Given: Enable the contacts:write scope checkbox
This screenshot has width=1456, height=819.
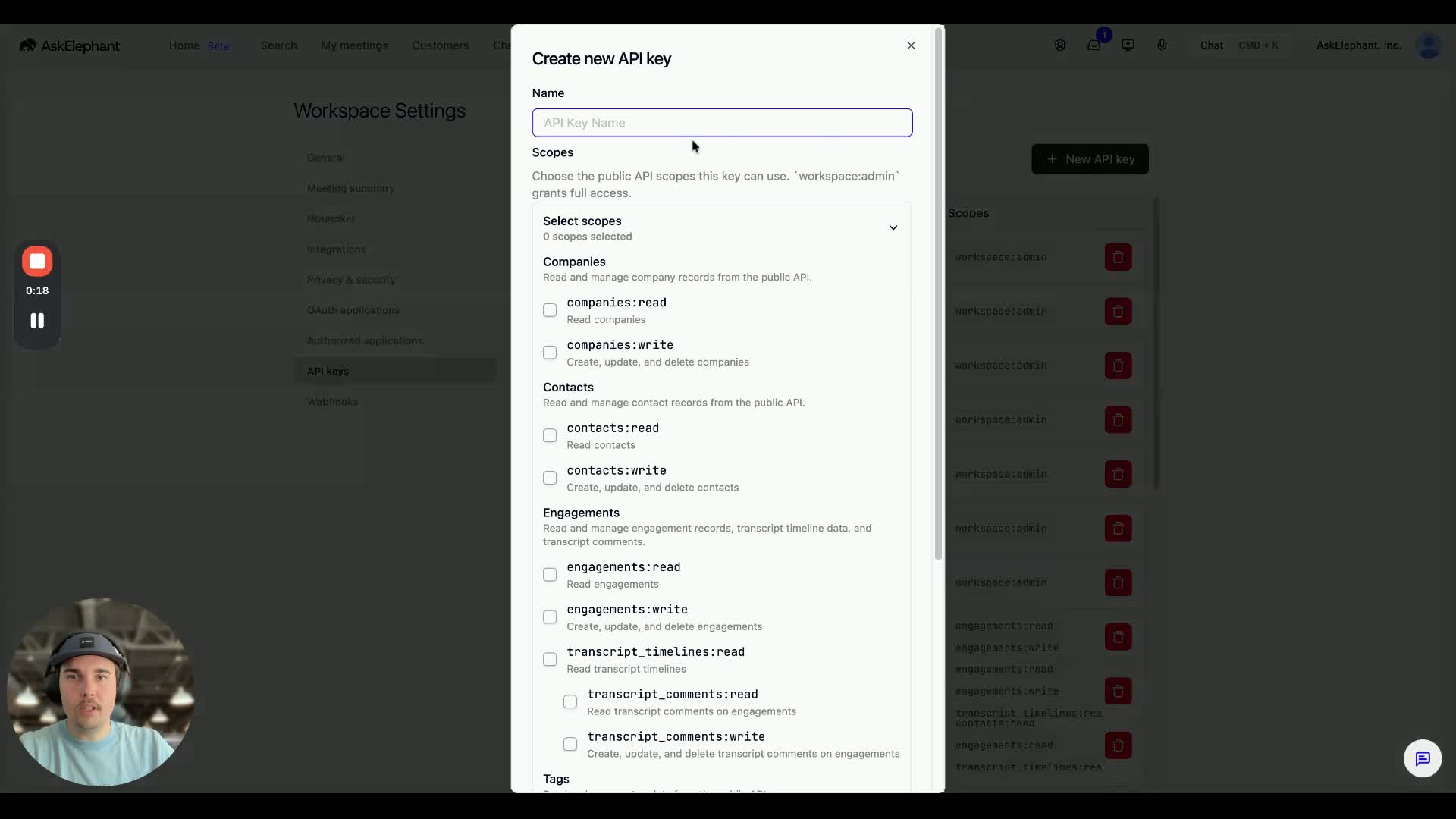Looking at the screenshot, I should click(550, 479).
